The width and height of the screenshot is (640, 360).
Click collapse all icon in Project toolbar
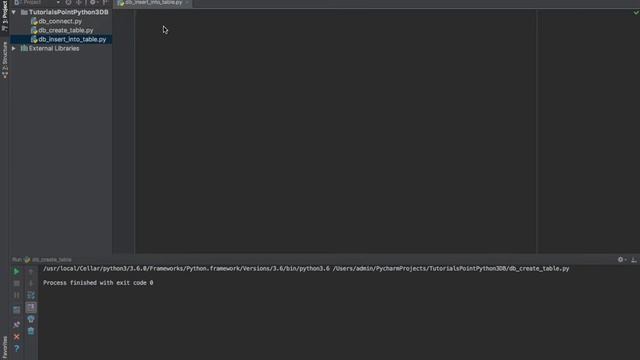click(79, 2)
